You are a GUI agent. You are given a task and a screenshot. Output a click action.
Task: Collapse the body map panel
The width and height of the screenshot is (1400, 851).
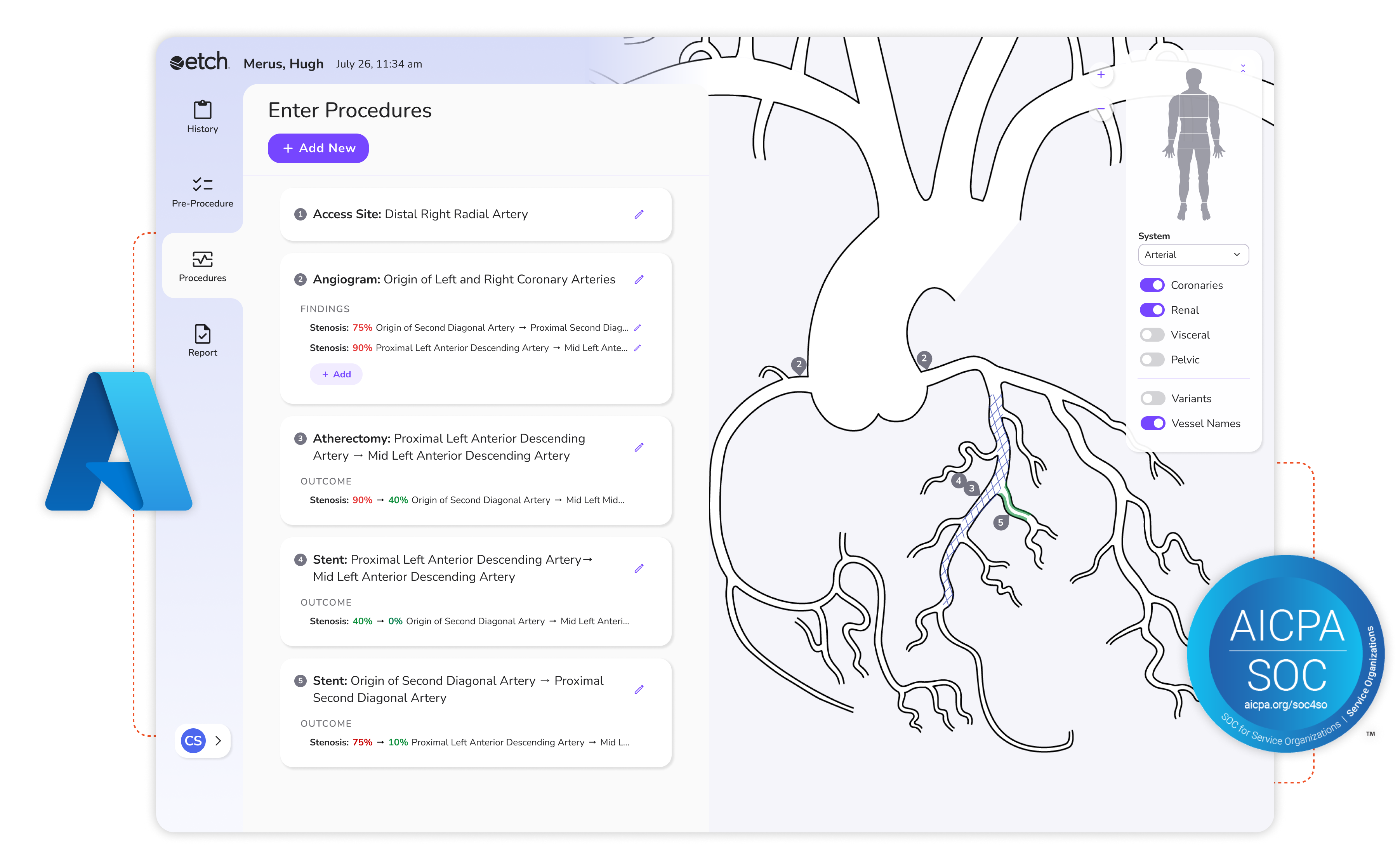click(x=1243, y=68)
